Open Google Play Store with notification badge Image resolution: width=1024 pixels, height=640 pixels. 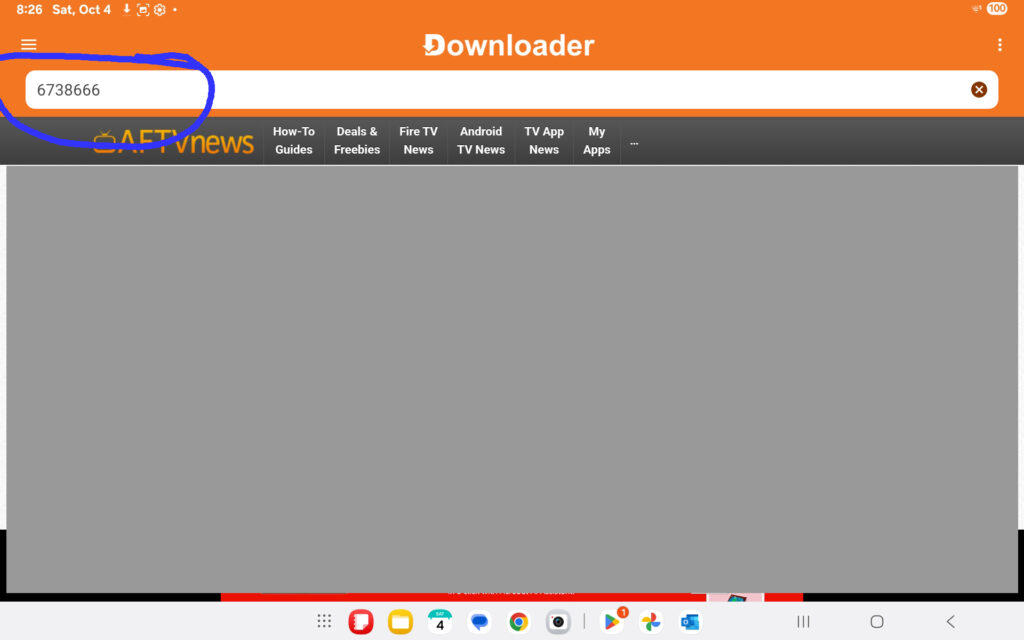click(x=611, y=622)
